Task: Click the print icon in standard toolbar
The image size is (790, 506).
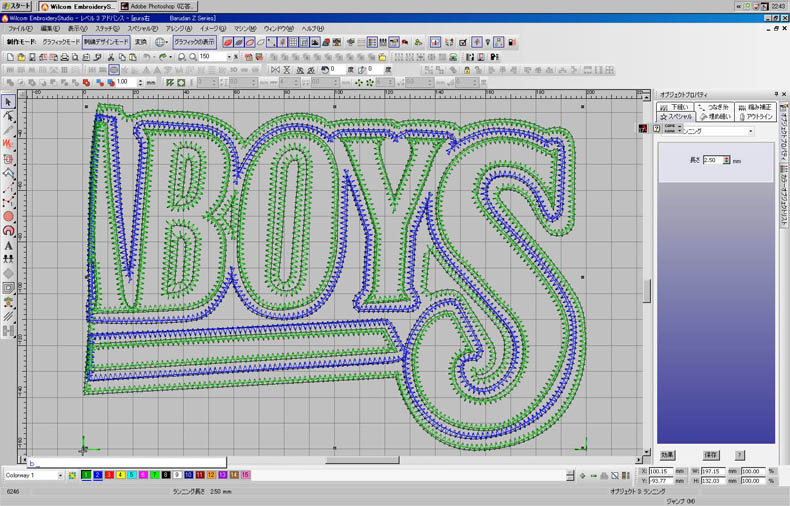Action: 64,57
